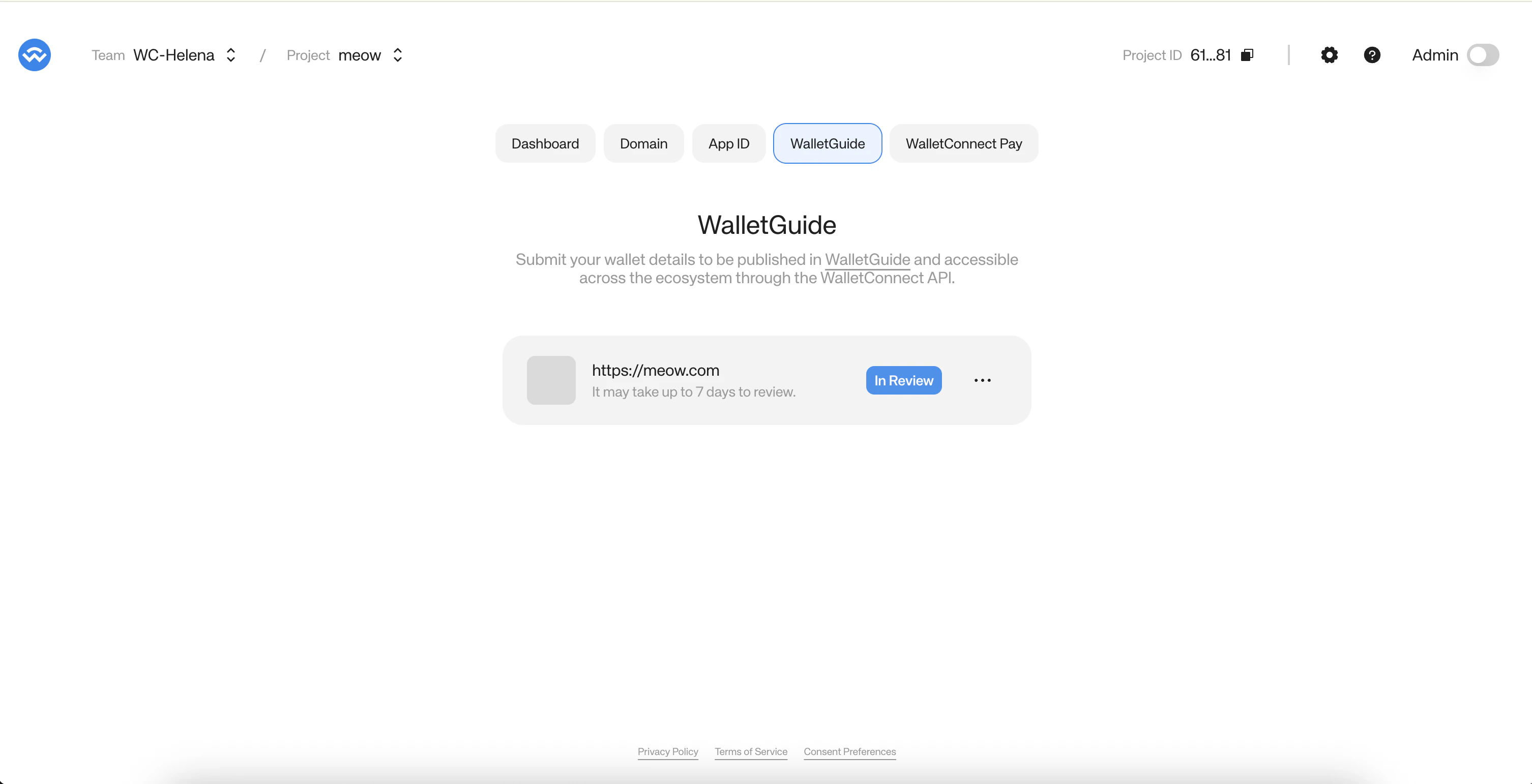Screen dimensions: 1532x784
Task: Click the https://meow.com listing title
Action: pyautogui.click(x=656, y=370)
